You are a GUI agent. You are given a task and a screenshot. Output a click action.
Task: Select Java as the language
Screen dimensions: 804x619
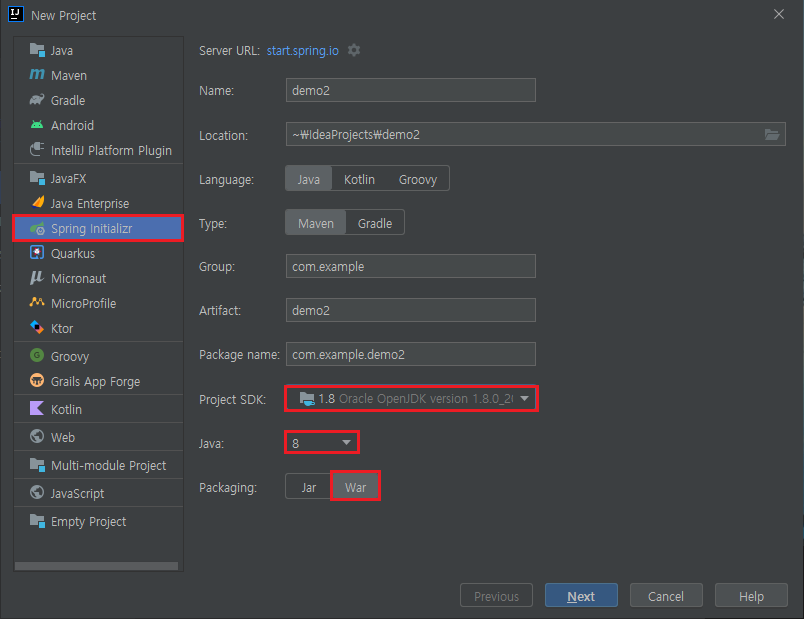point(309,179)
